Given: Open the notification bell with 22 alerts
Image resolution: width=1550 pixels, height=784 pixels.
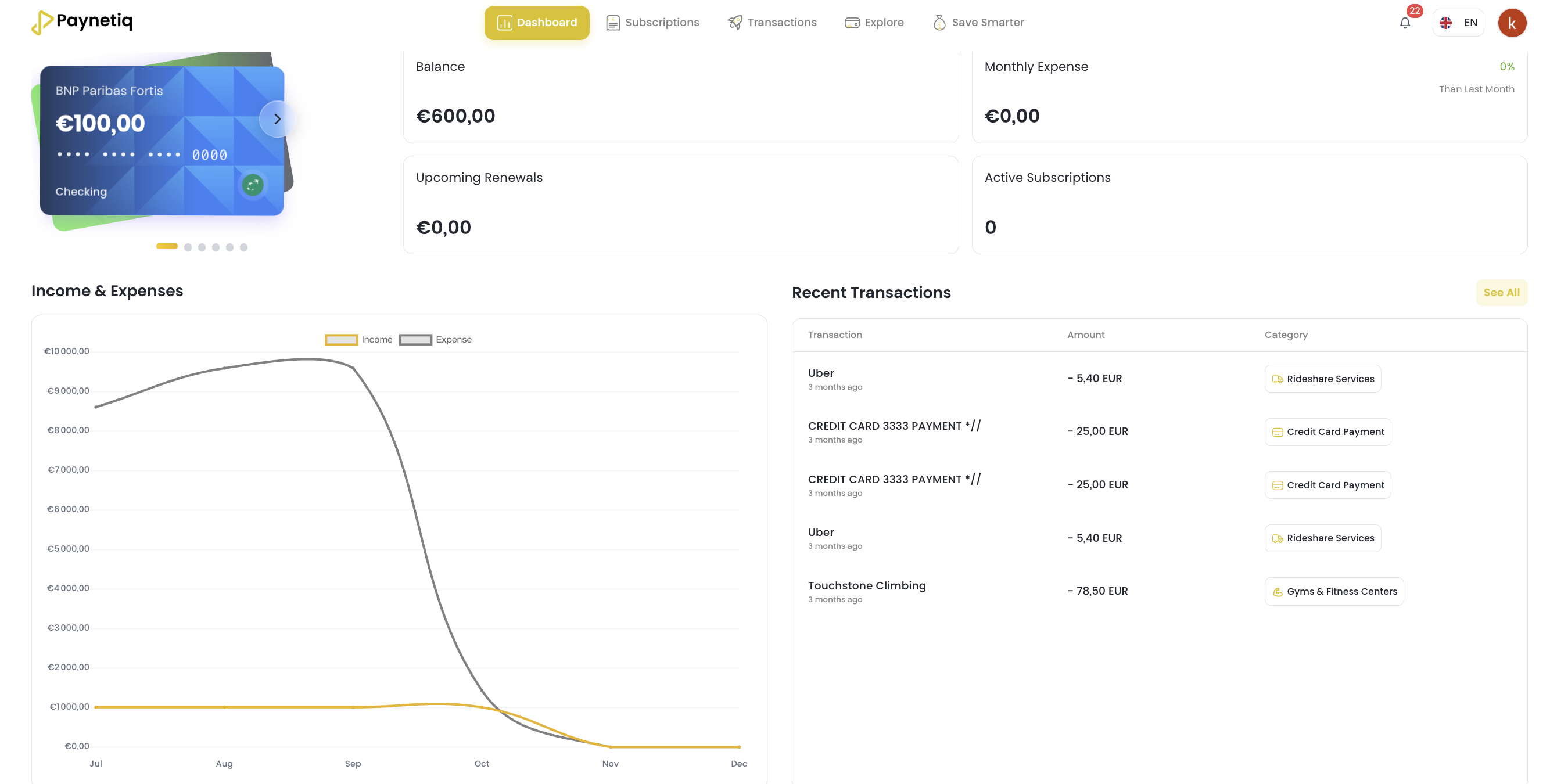Looking at the screenshot, I should point(1405,23).
